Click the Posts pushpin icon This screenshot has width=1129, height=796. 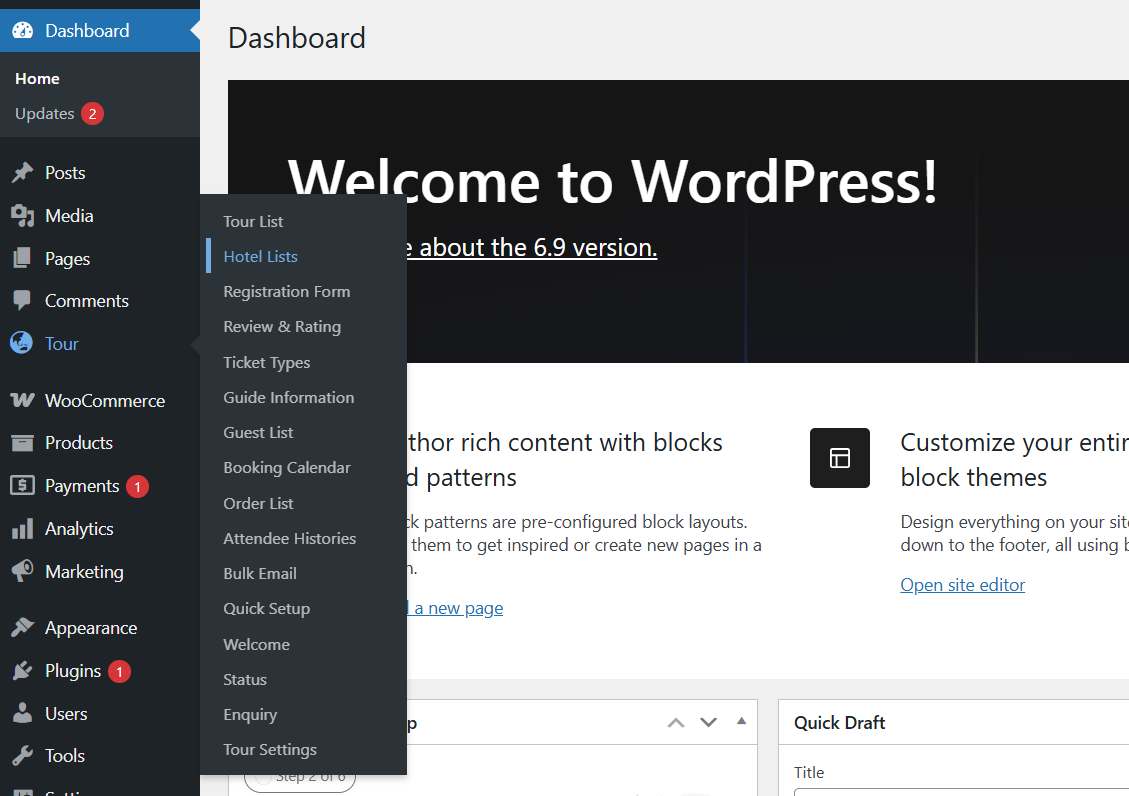22,173
